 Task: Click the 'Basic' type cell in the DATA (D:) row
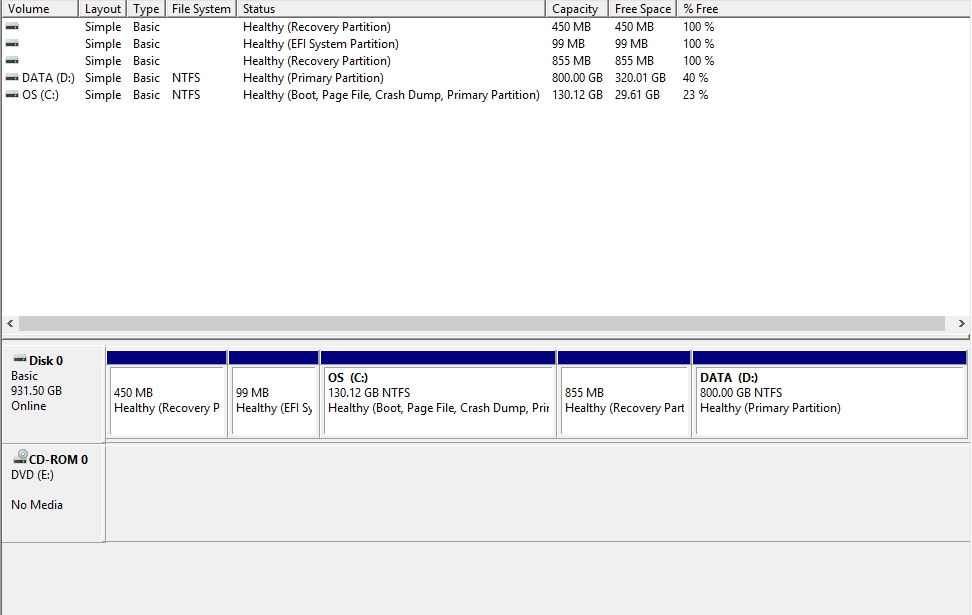pyautogui.click(x=146, y=77)
